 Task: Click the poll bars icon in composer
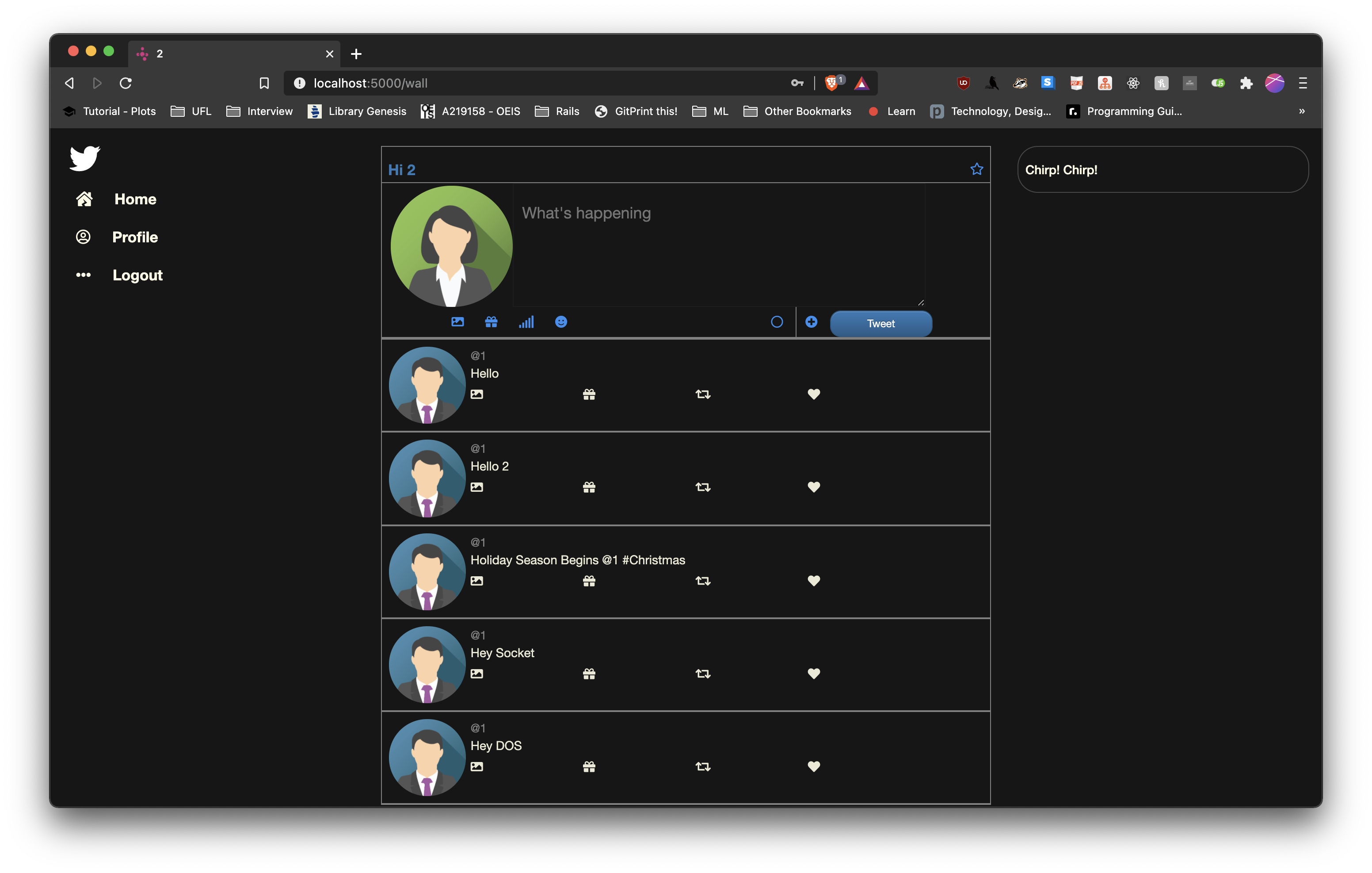pyautogui.click(x=526, y=322)
